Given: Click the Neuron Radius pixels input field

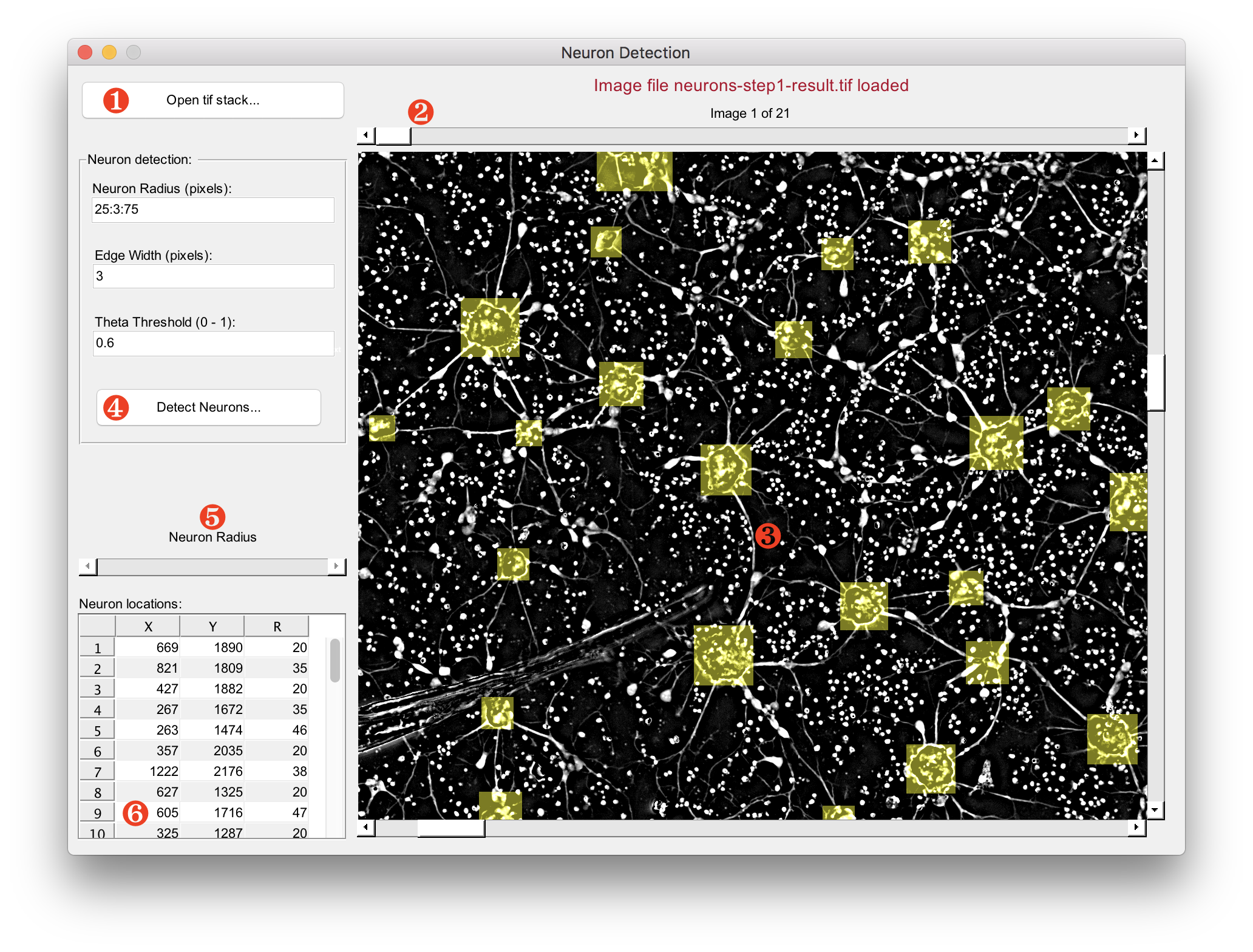Looking at the screenshot, I should (x=212, y=209).
